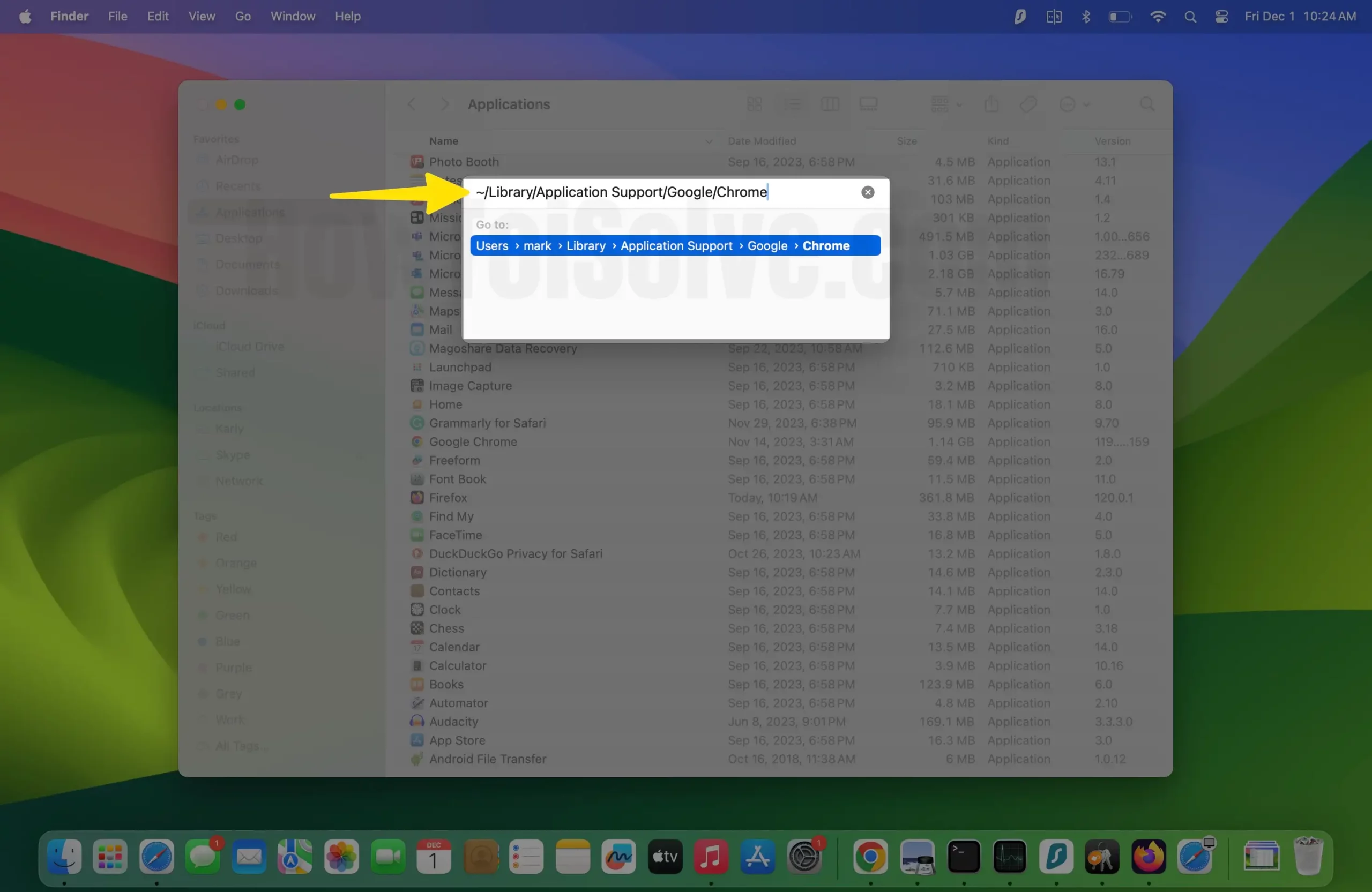Open Maps from the Dock

click(295, 856)
